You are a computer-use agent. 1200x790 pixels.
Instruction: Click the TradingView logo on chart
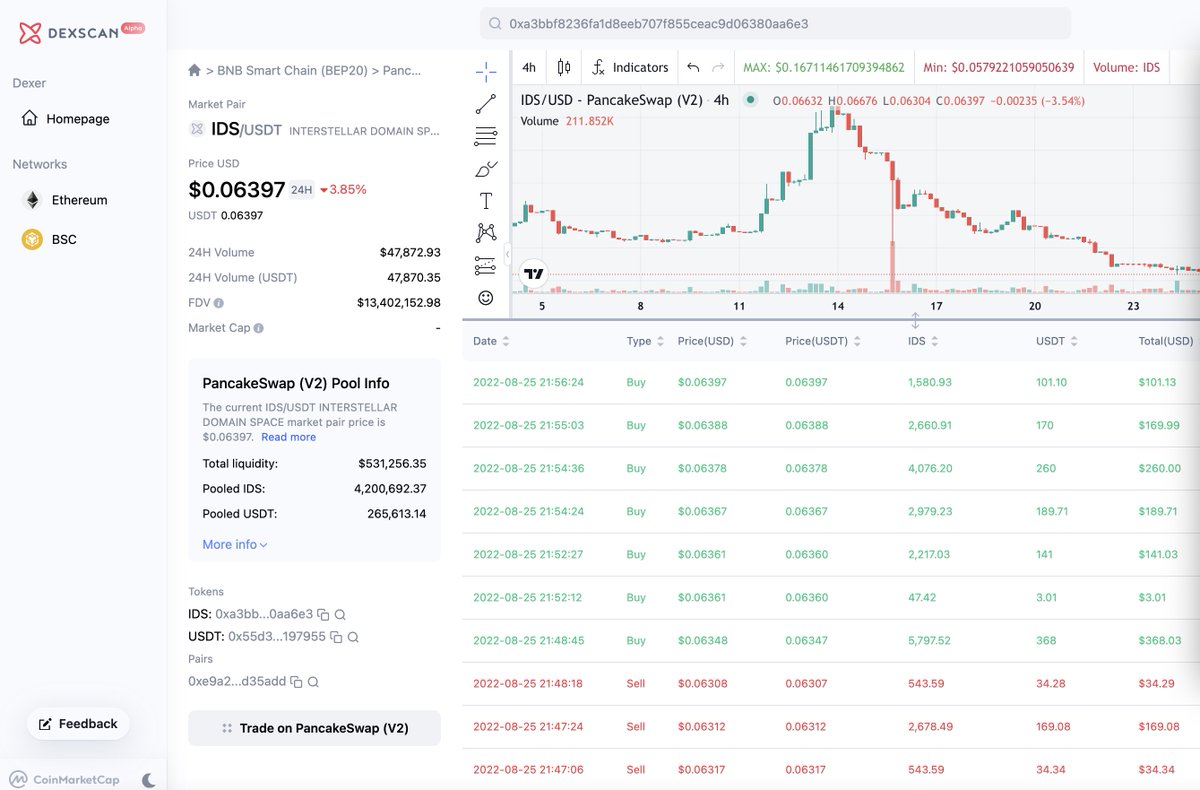(534, 273)
